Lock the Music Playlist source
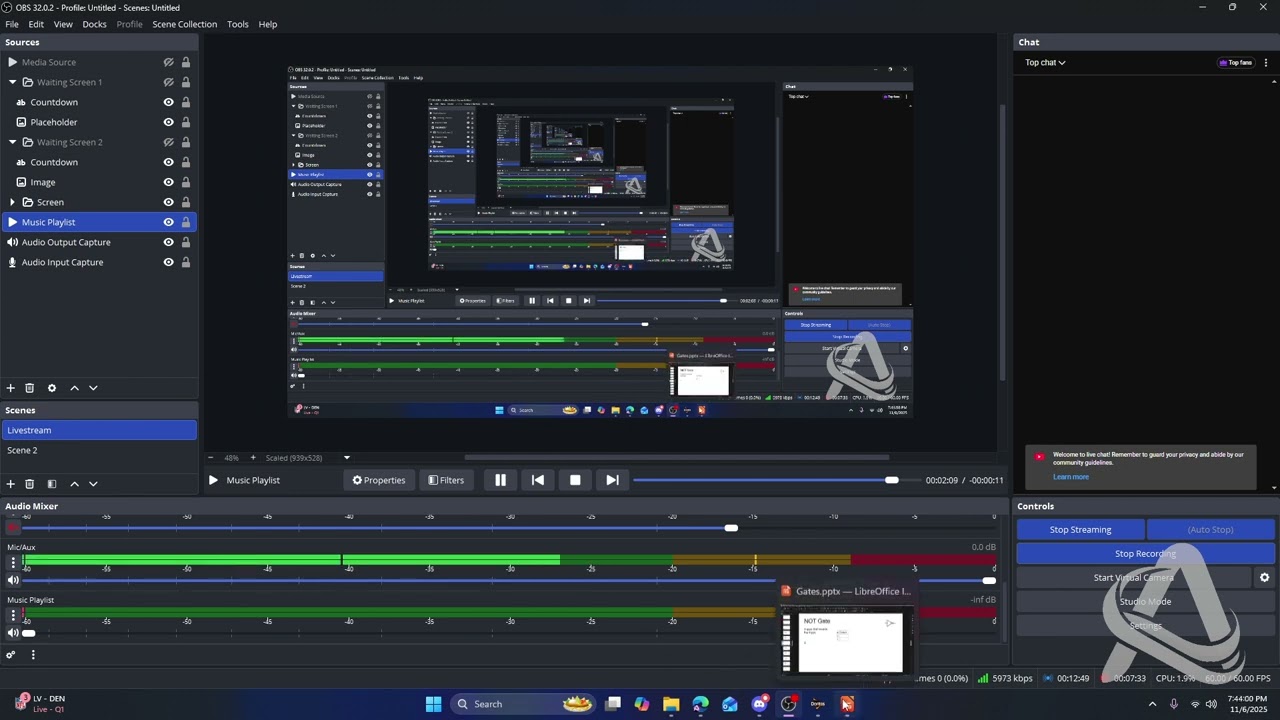Image resolution: width=1280 pixels, height=720 pixels. click(x=185, y=222)
